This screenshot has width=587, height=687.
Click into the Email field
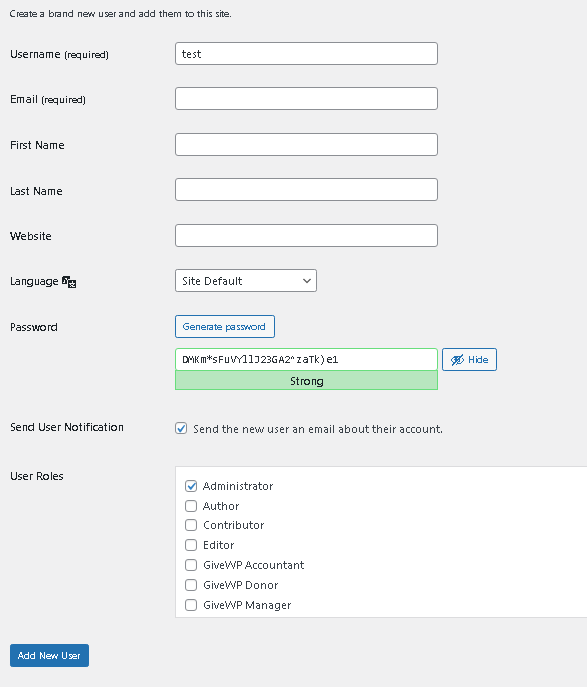[x=306, y=99]
